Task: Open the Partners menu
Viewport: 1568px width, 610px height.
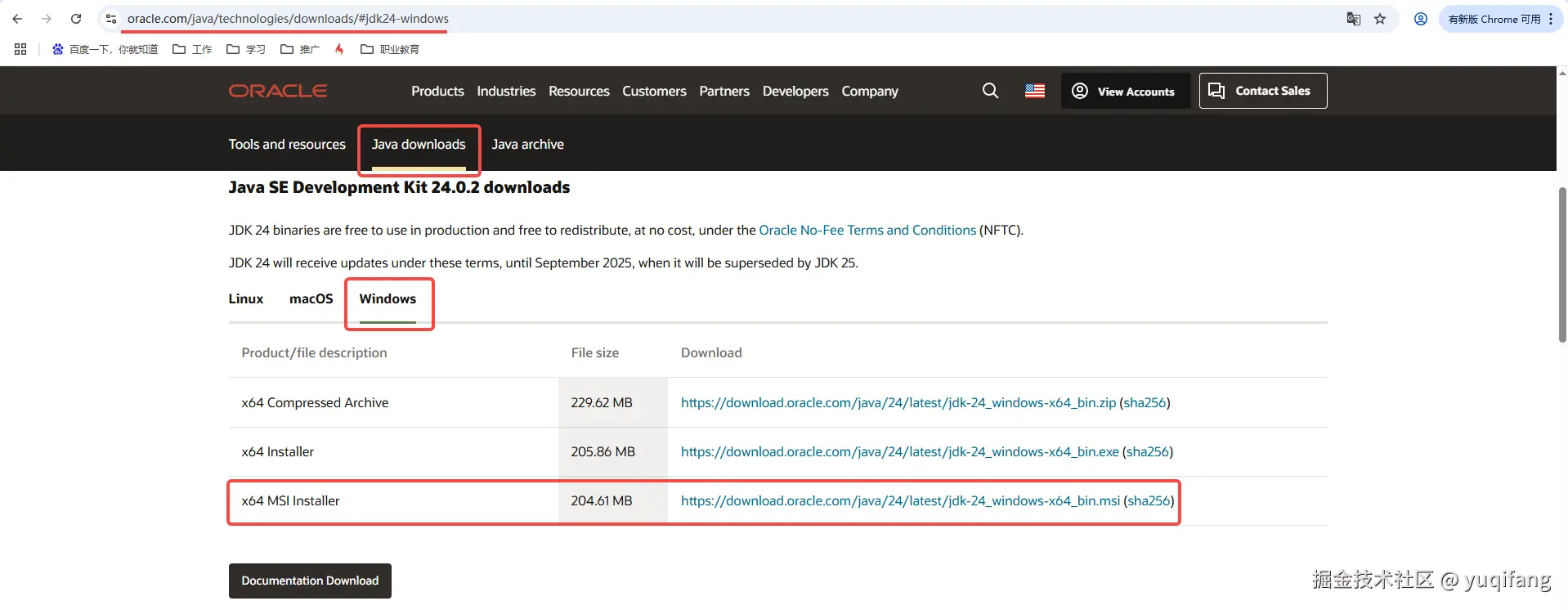Action: click(x=724, y=91)
